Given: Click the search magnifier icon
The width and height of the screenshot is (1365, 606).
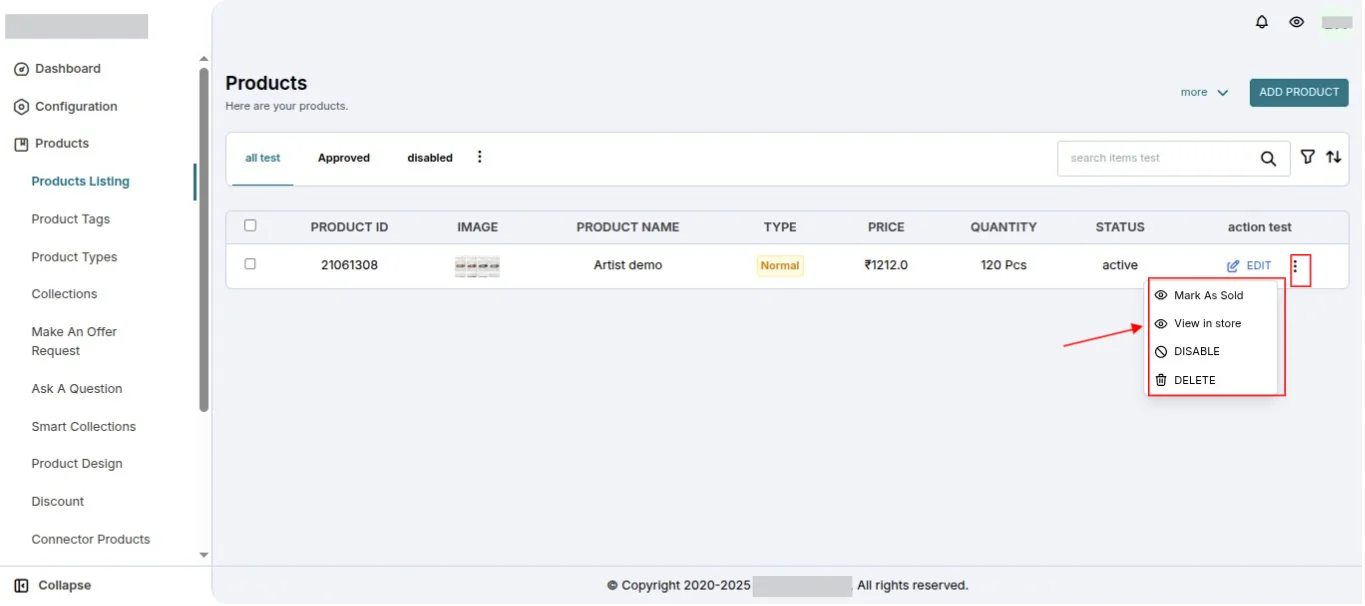Looking at the screenshot, I should [x=1268, y=159].
